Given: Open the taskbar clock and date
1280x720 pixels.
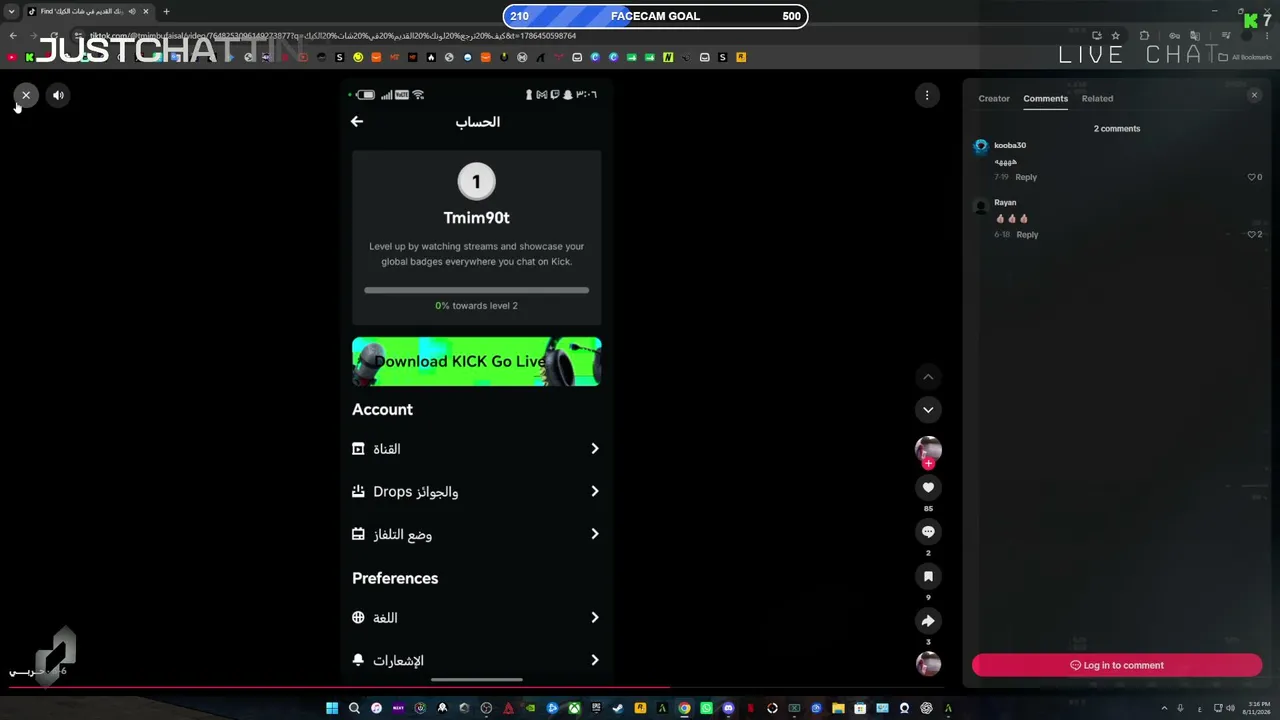Looking at the screenshot, I should point(1254,708).
